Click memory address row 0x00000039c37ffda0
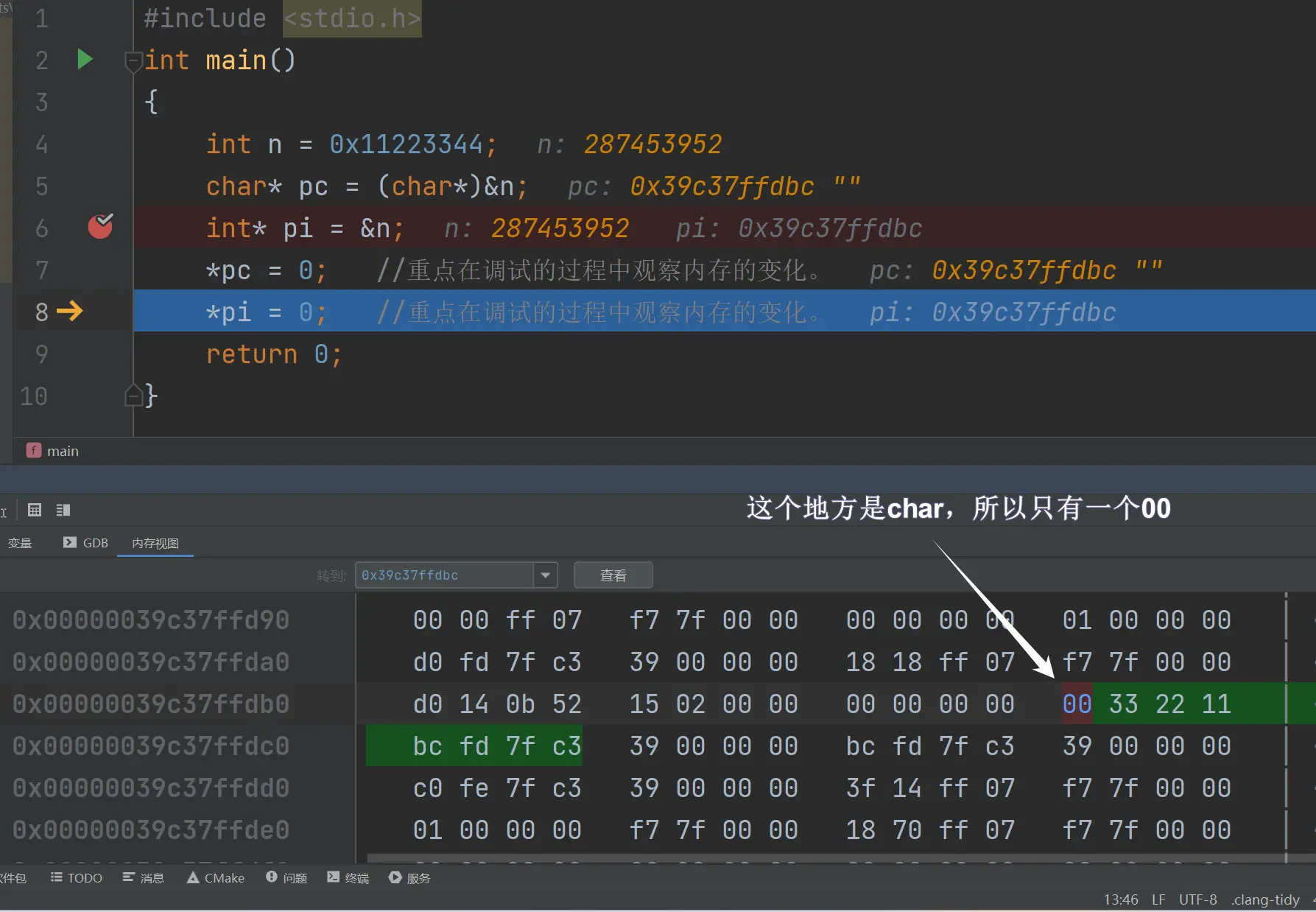1316x912 pixels. pos(151,662)
